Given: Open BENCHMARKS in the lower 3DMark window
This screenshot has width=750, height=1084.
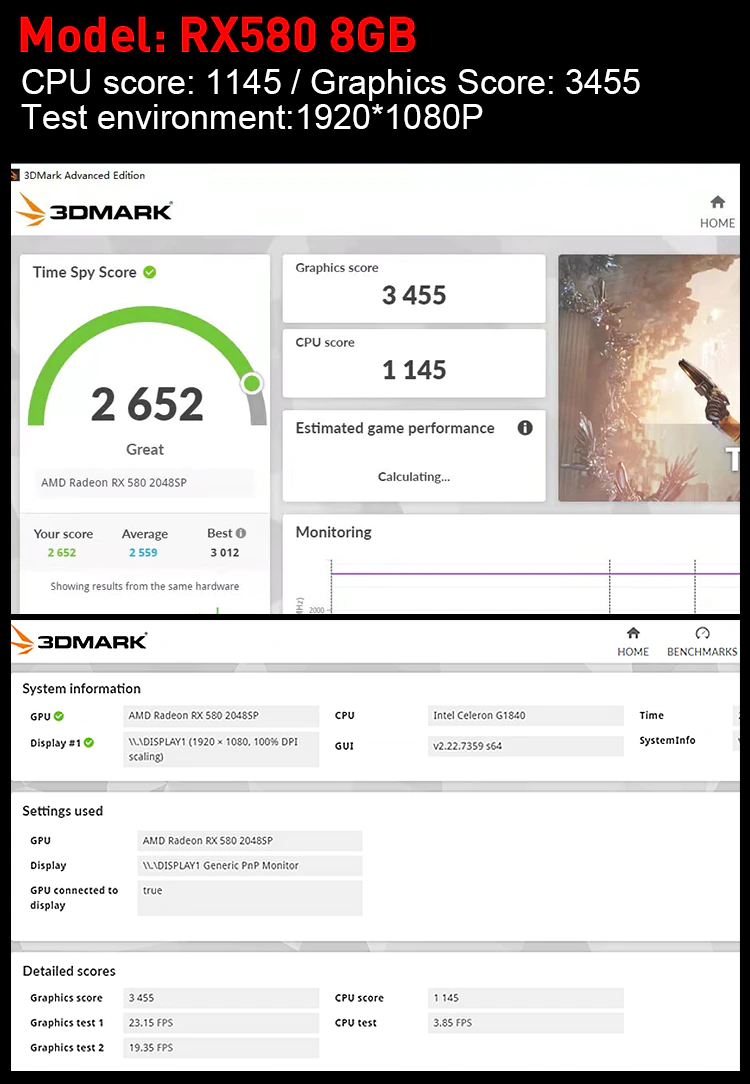Looking at the screenshot, I should point(702,642).
